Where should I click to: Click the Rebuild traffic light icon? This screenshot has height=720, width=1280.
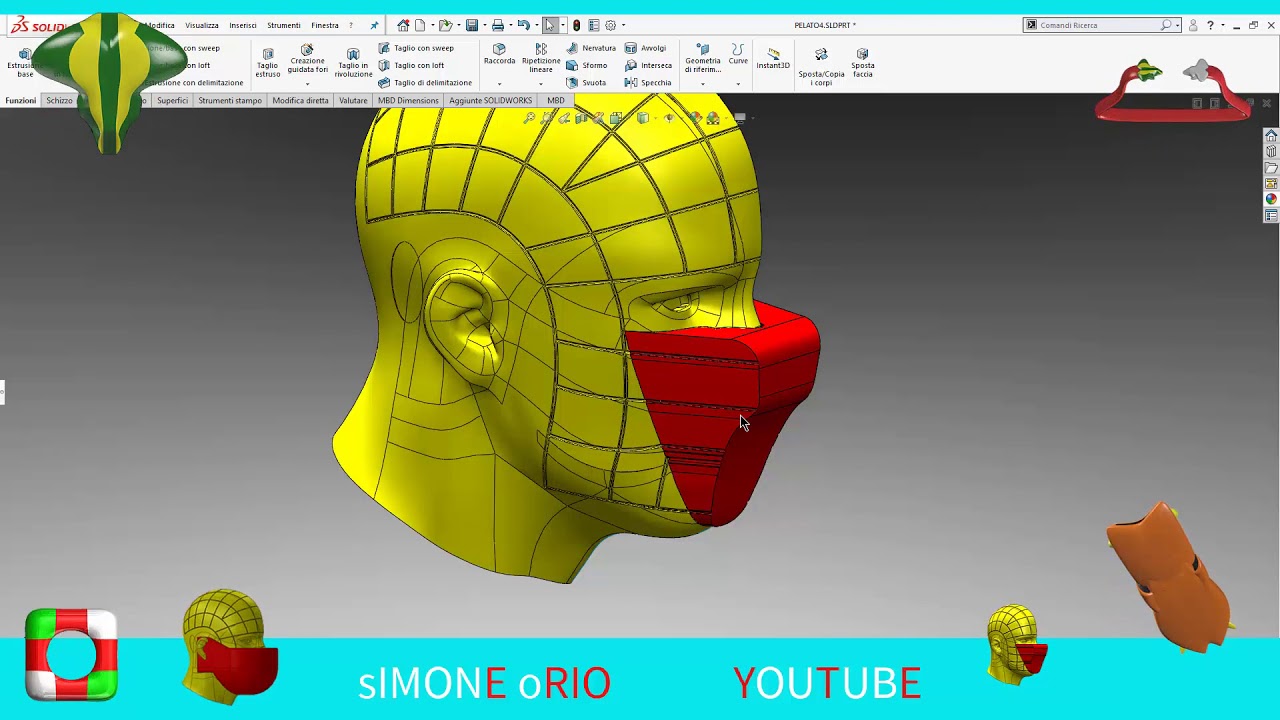coord(576,25)
